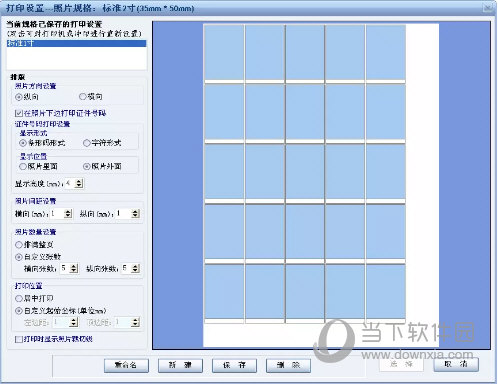Click the 横向张数 spinner arrows
498x384 pixels.
[x=74, y=268]
